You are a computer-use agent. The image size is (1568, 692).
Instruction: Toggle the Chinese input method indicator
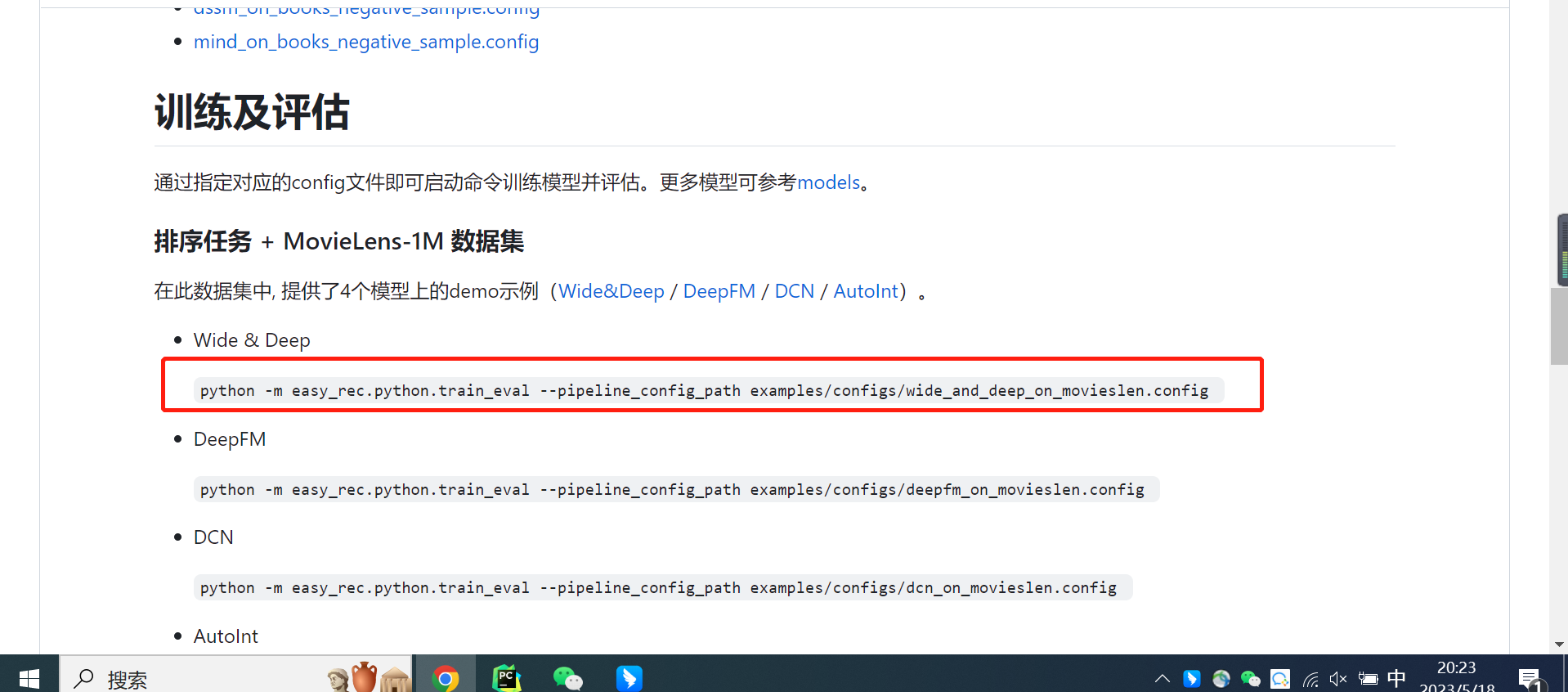[x=1396, y=678]
